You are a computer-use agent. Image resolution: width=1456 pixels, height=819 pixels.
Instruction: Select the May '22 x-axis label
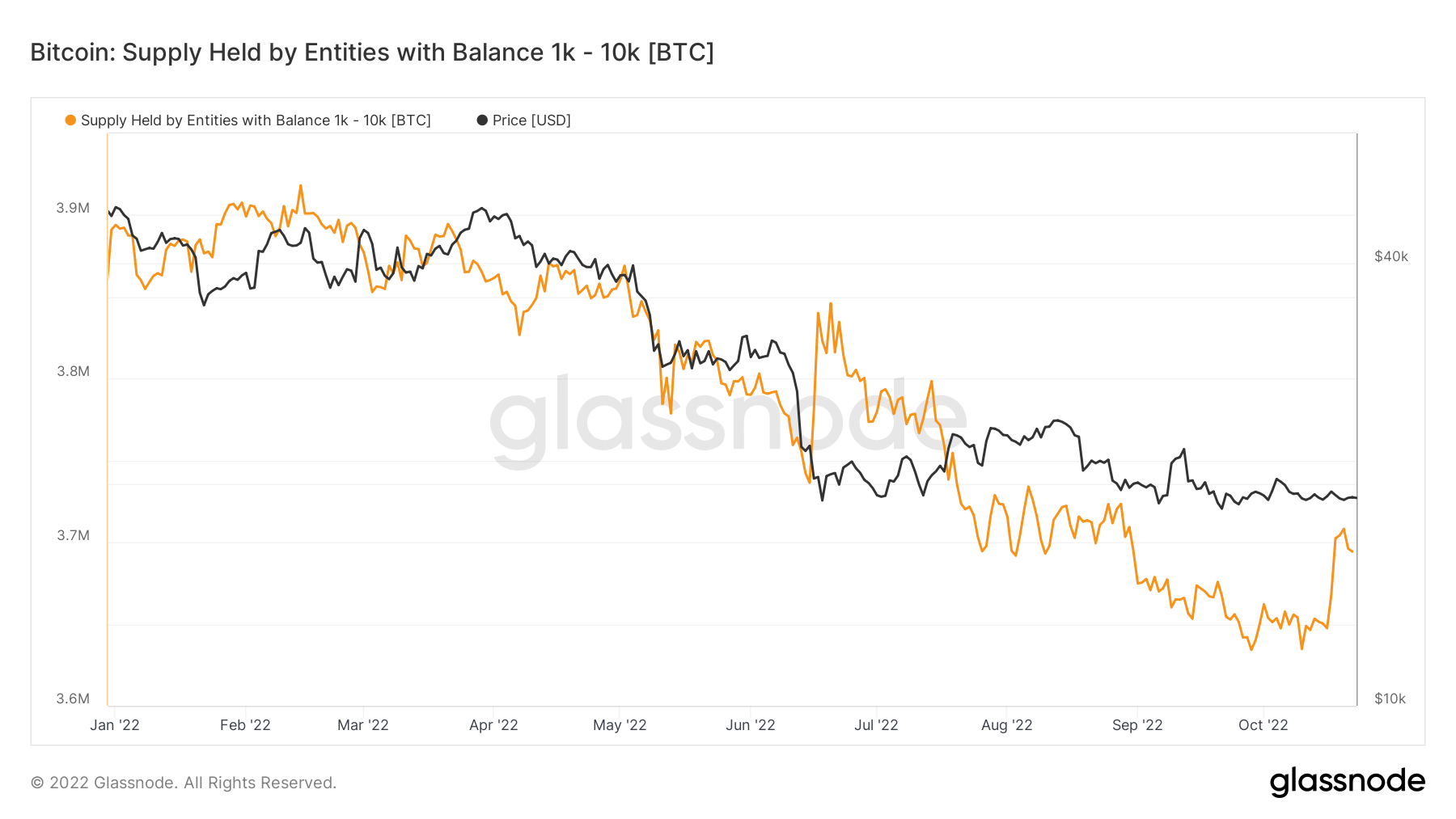coord(620,725)
